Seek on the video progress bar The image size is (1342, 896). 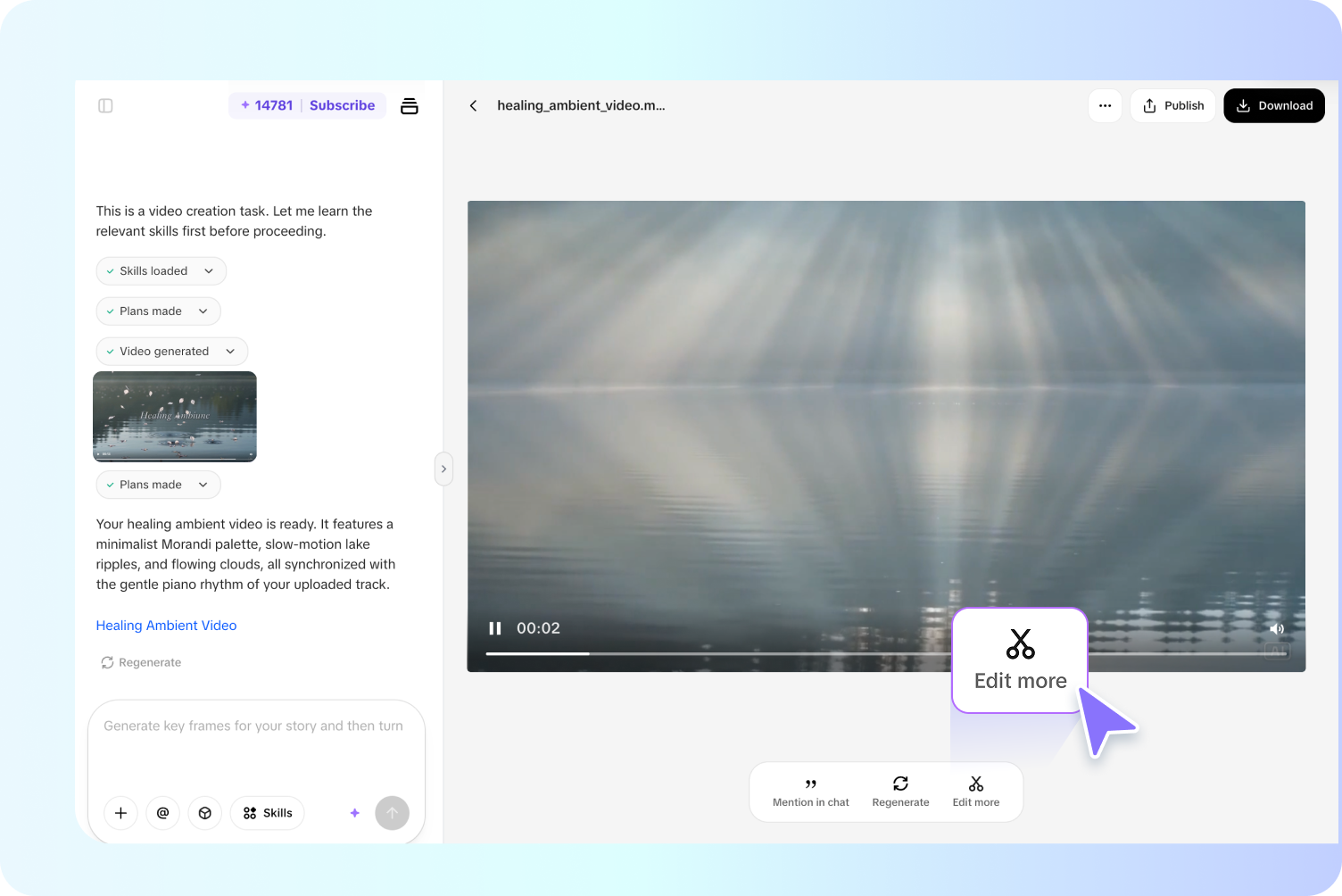coord(887,654)
